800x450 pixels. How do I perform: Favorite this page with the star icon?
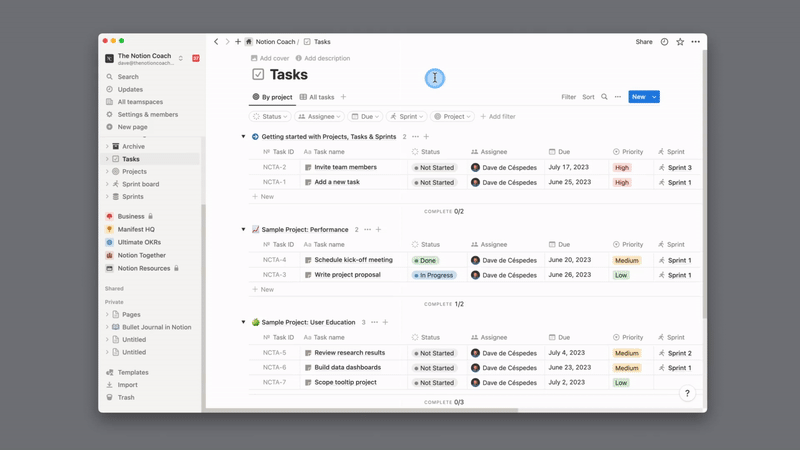click(x=680, y=42)
